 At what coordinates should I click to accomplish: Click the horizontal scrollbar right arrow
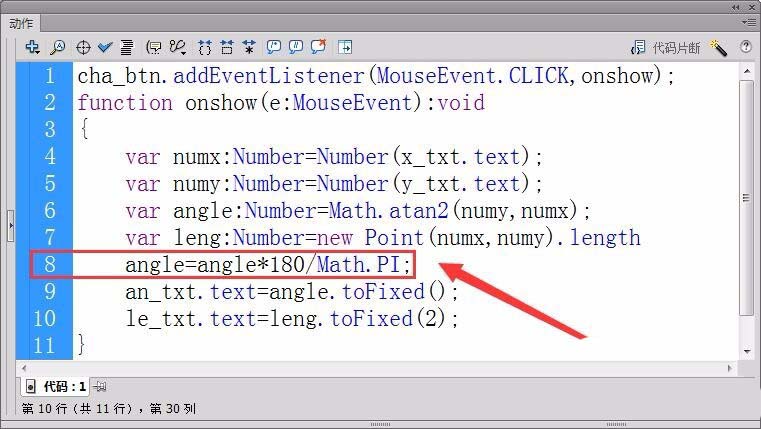pyautogui.click(x=729, y=368)
